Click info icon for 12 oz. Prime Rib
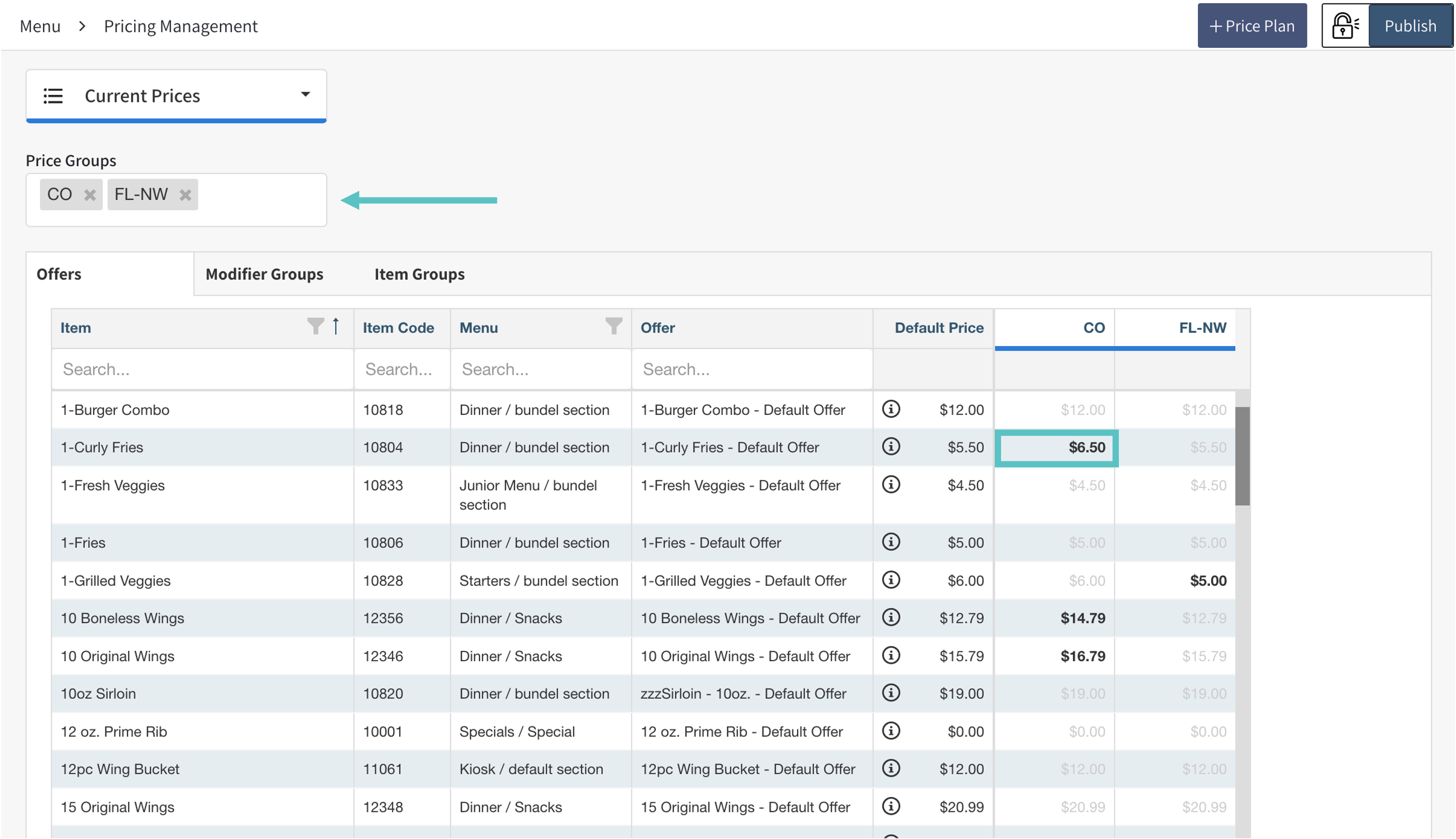1456x839 pixels. (891, 731)
